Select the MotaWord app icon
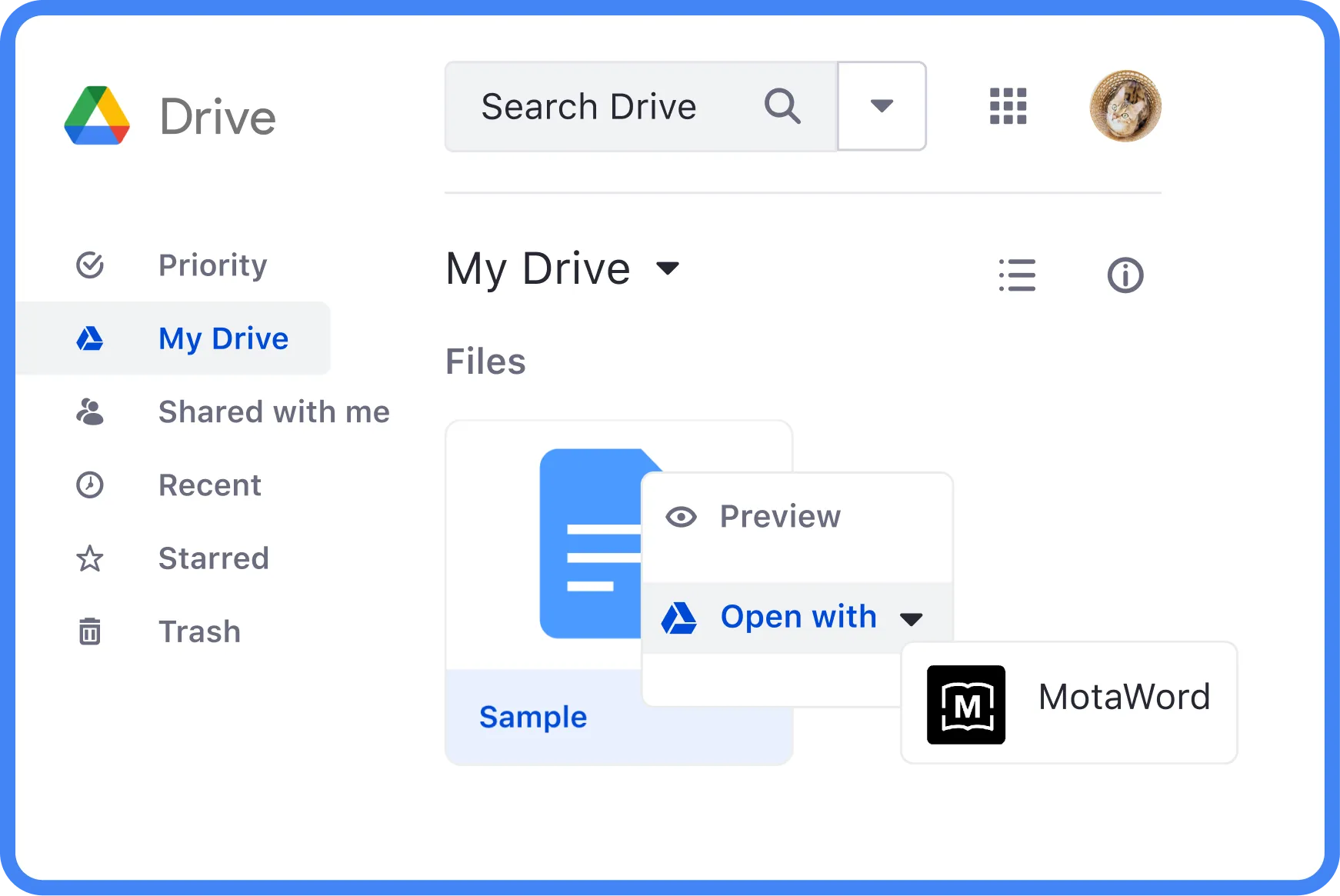Screen dimensions: 1340x896 coord(967,705)
